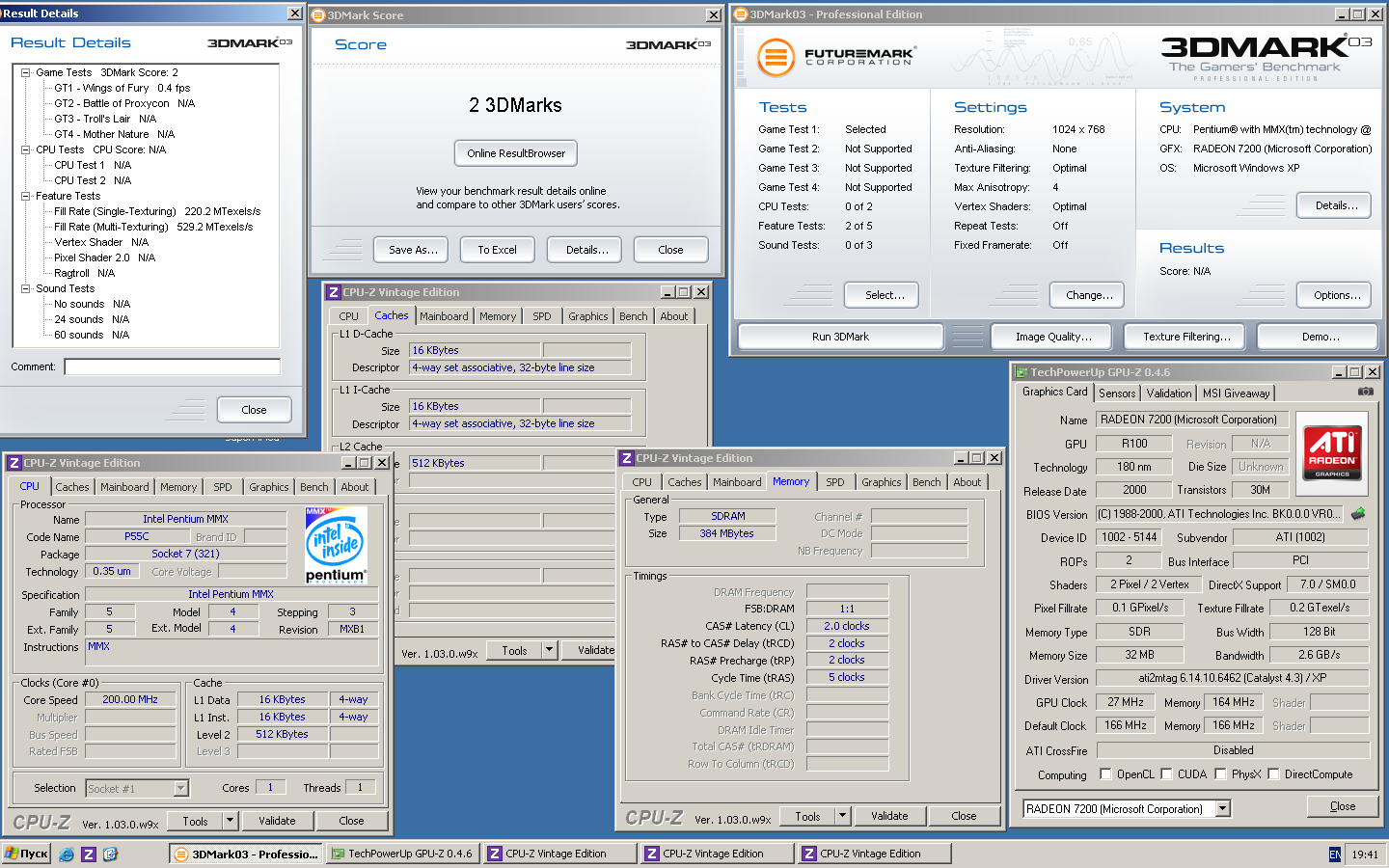The height and width of the screenshot is (868, 1389).
Task: Click Run 3DMark button
Action: [x=840, y=337]
